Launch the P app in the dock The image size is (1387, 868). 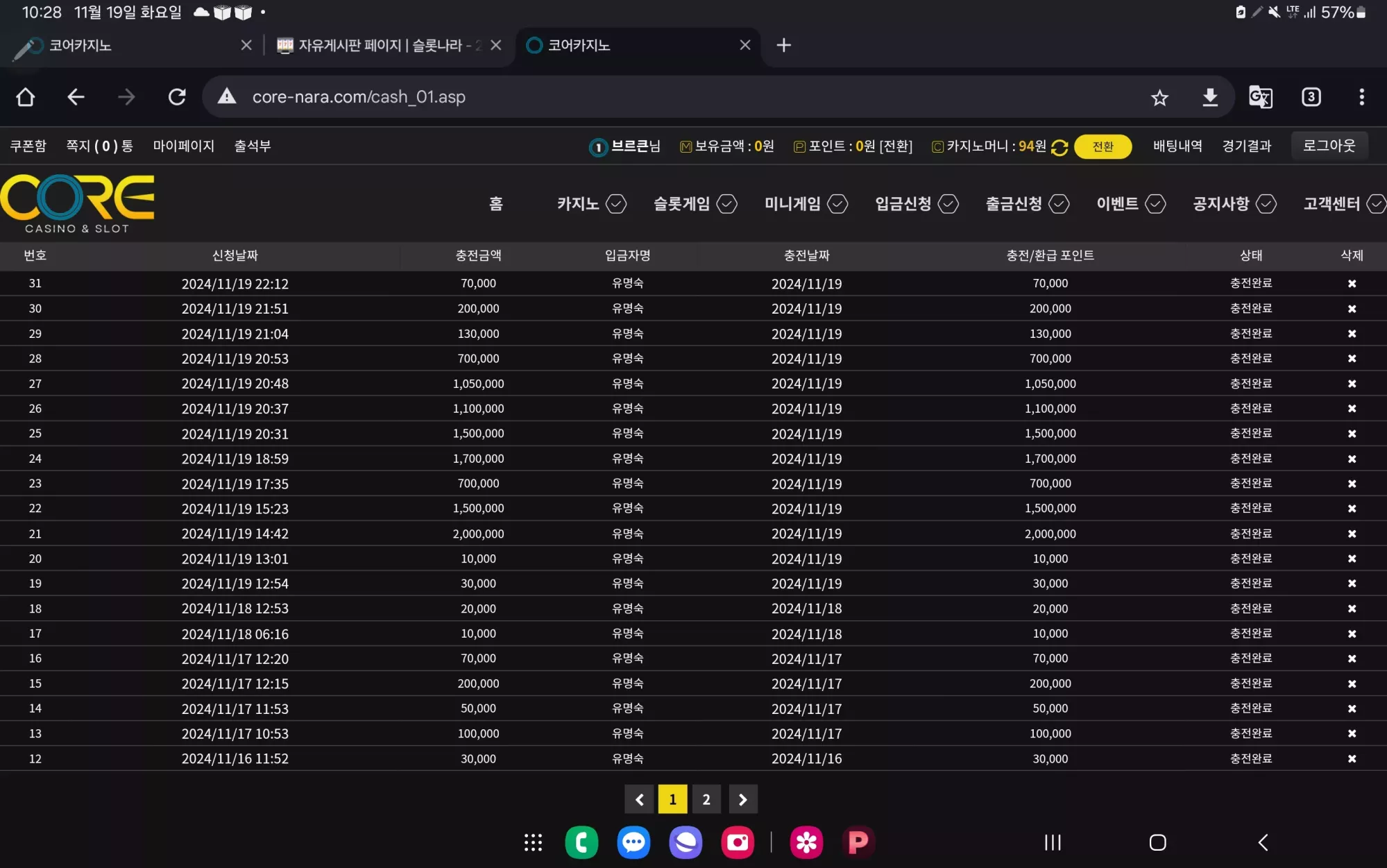pyautogui.click(x=858, y=842)
